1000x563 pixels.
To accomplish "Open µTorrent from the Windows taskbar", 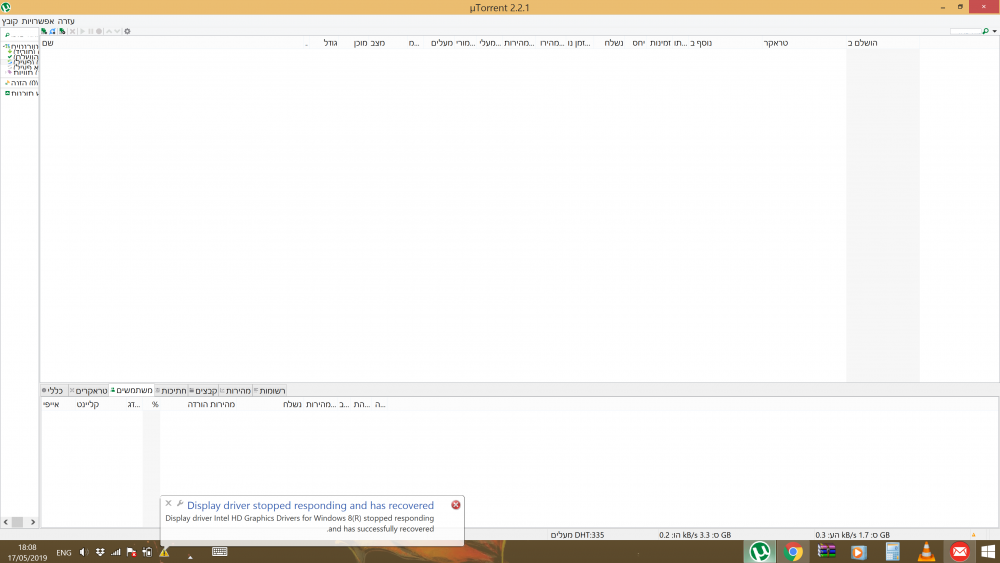I will click(x=760, y=552).
